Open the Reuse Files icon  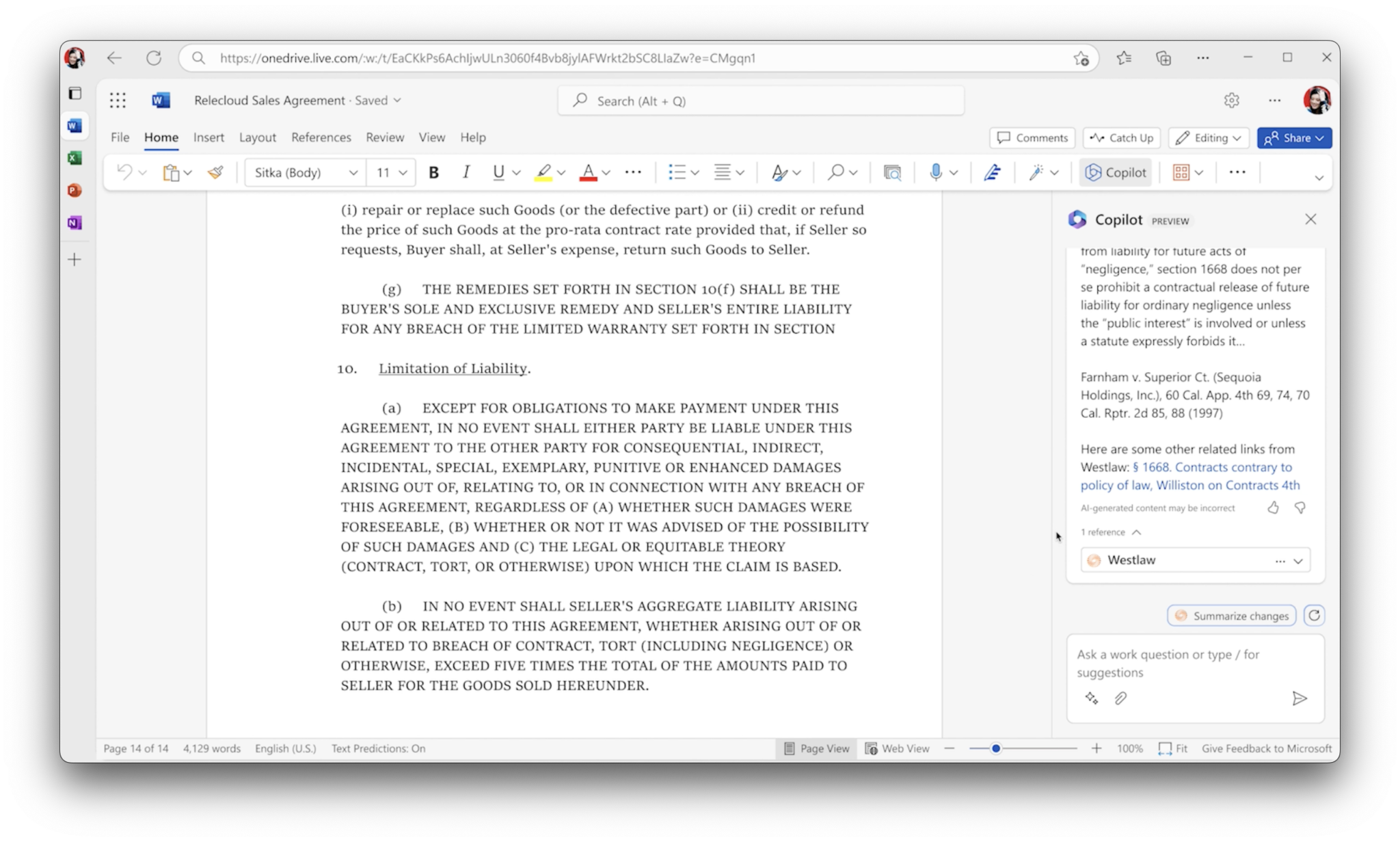click(x=892, y=172)
